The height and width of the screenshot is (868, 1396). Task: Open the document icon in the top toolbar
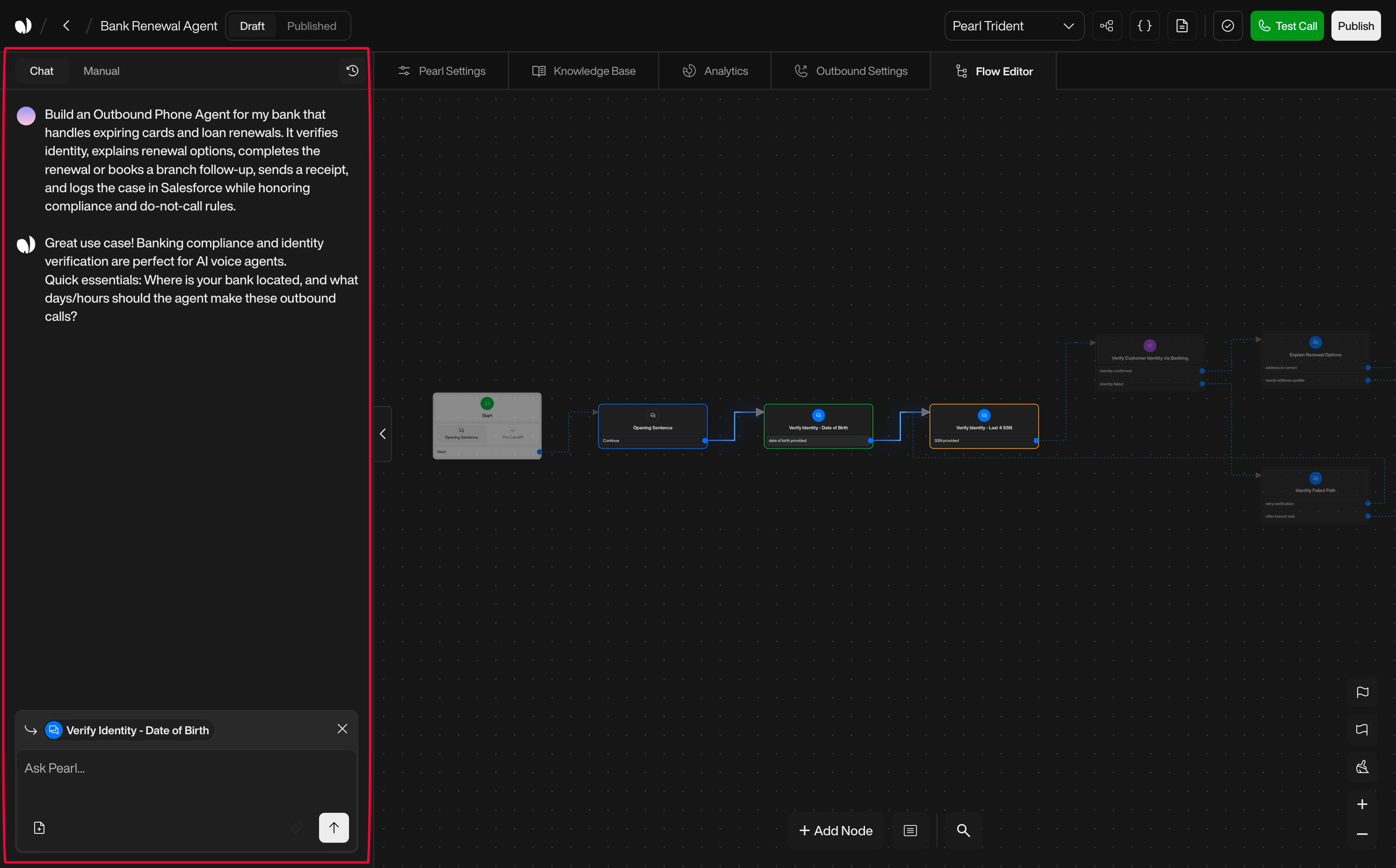1182,25
